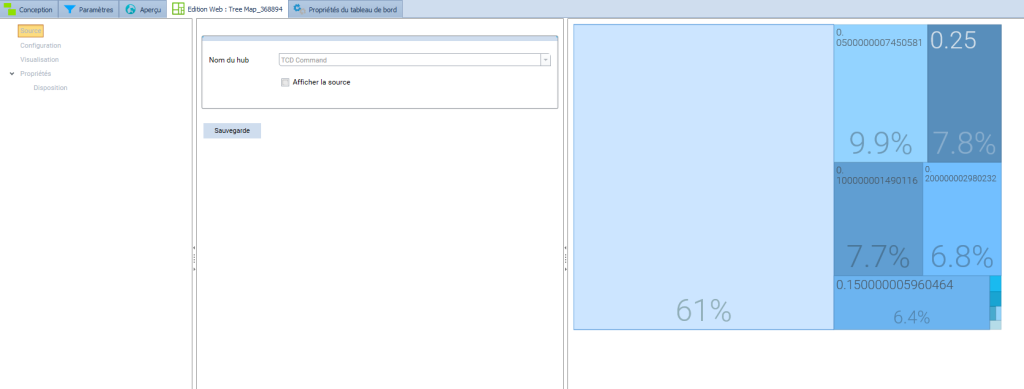1024x389 pixels.
Task: Click the Paramètres funnel icon
Action: click(x=70, y=10)
